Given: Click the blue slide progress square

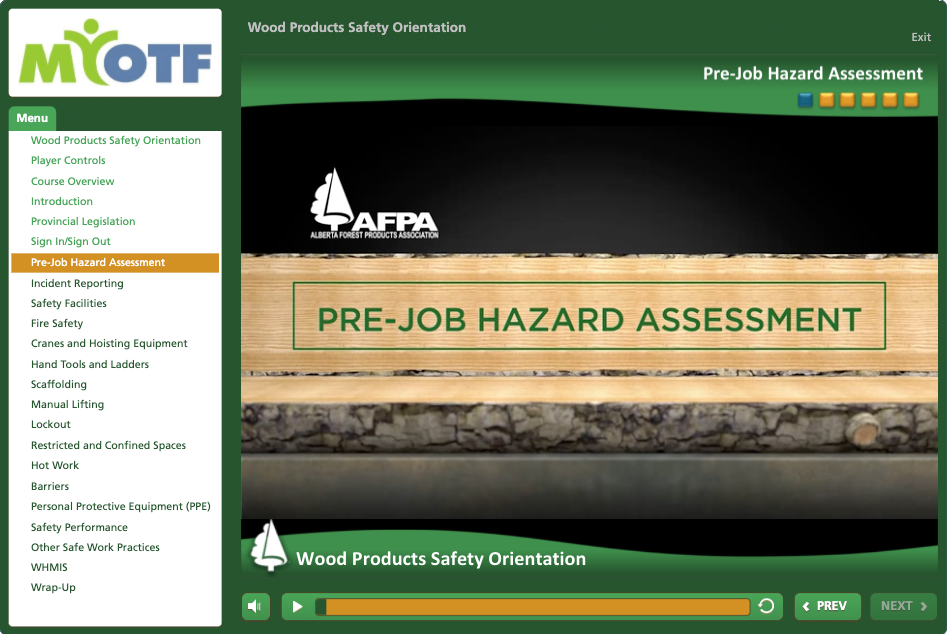Looking at the screenshot, I should tap(805, 100).
